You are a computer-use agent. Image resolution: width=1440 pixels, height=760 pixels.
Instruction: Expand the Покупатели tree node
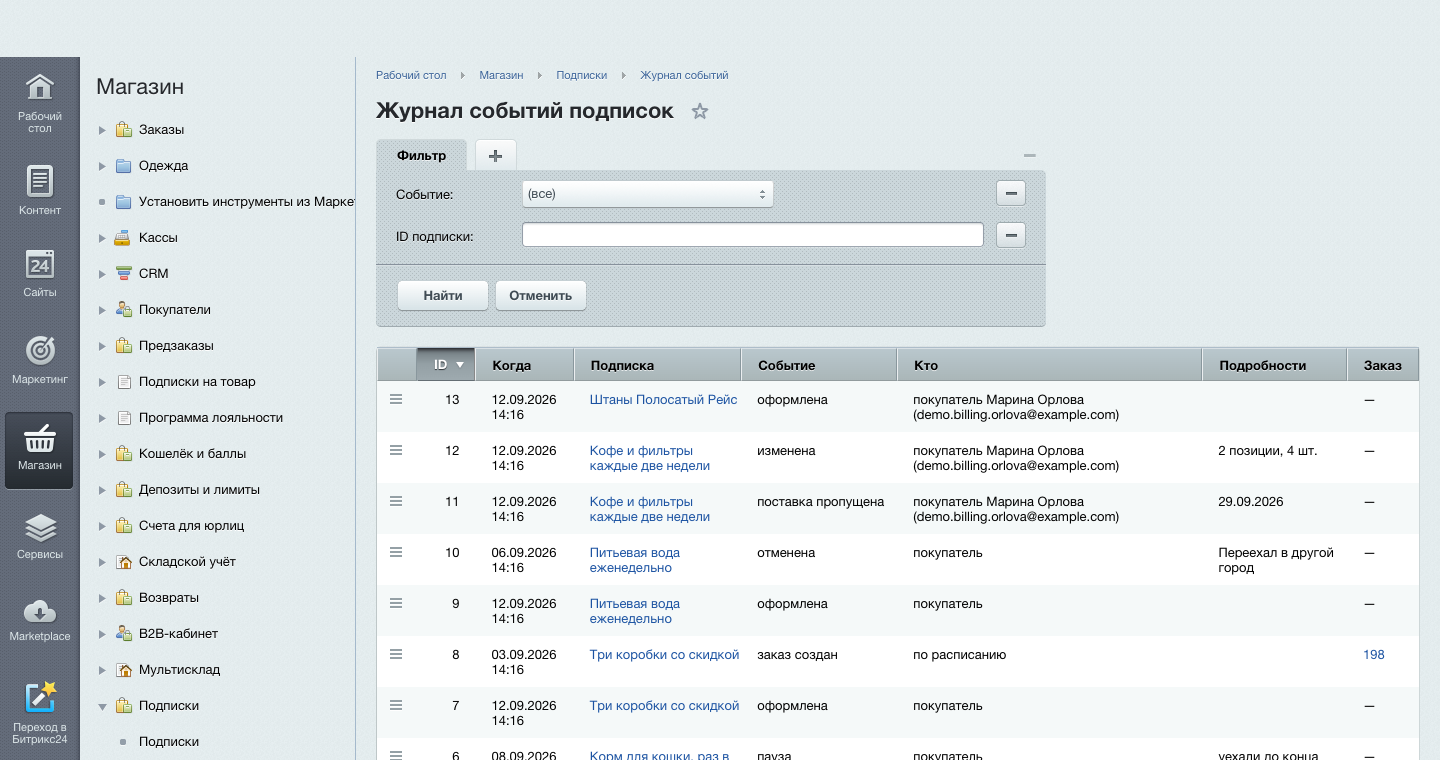(x=102, y=310)
